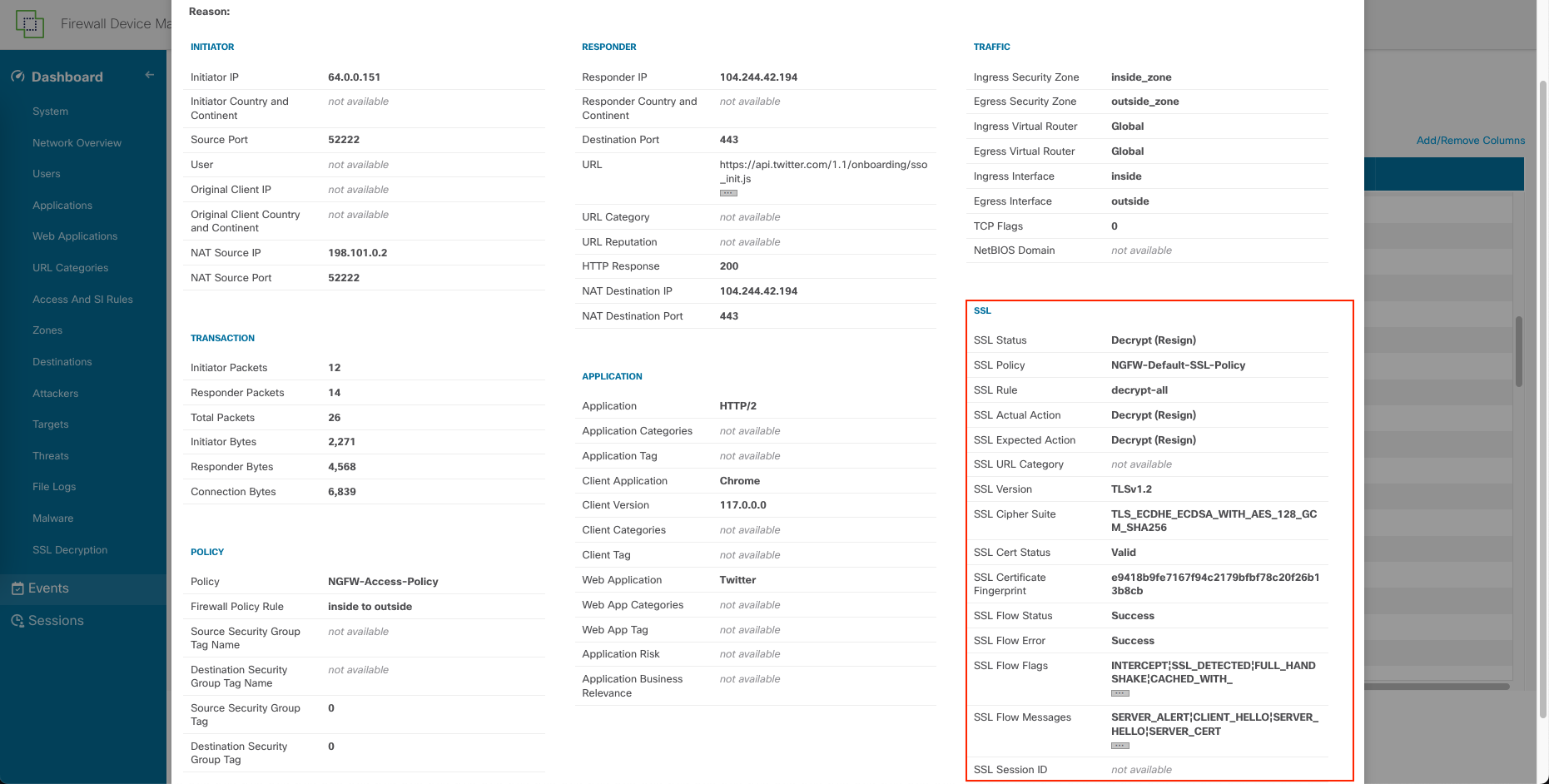Open the Malware dashboard item
The image size is (1549, 784).
[x=52, y=519]
